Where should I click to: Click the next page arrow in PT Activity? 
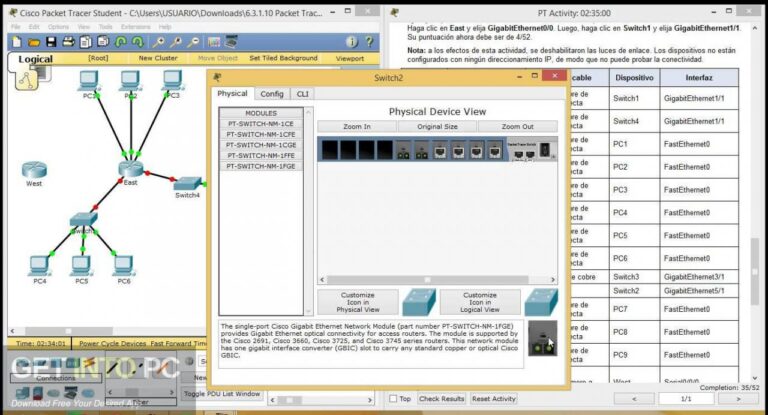(739, 399)
